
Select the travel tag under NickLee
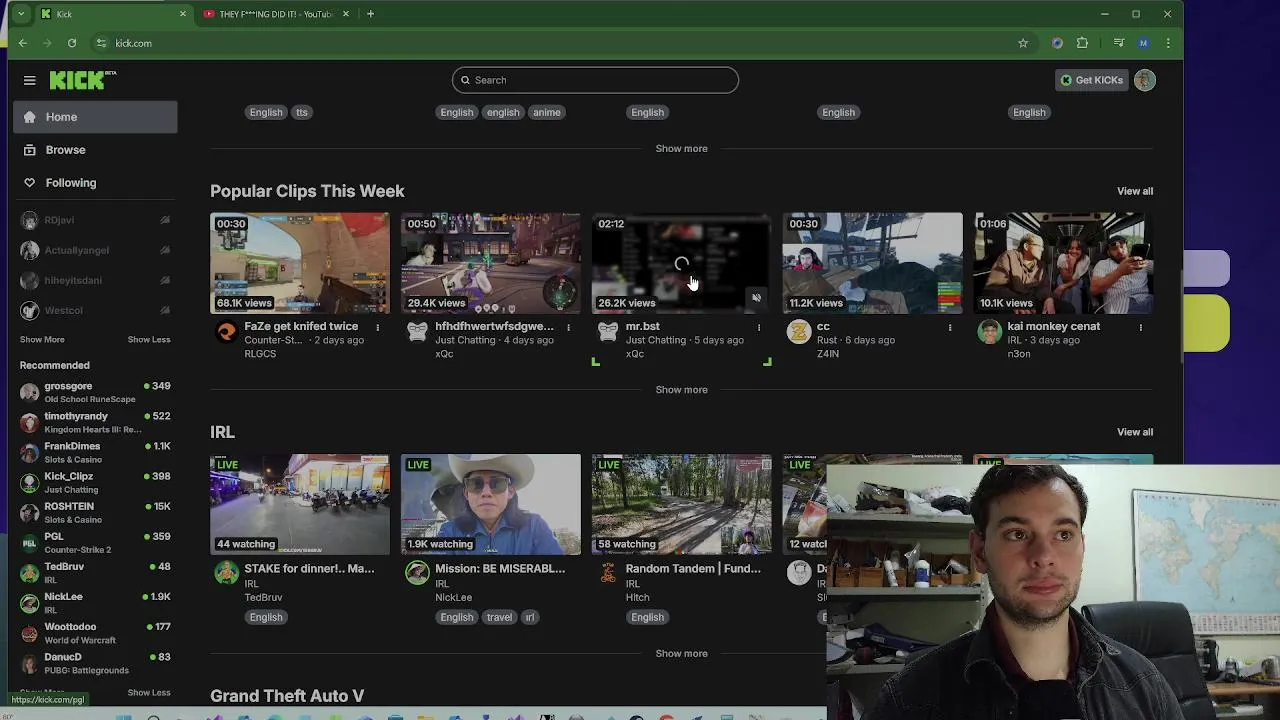click(x=499, y=617)
